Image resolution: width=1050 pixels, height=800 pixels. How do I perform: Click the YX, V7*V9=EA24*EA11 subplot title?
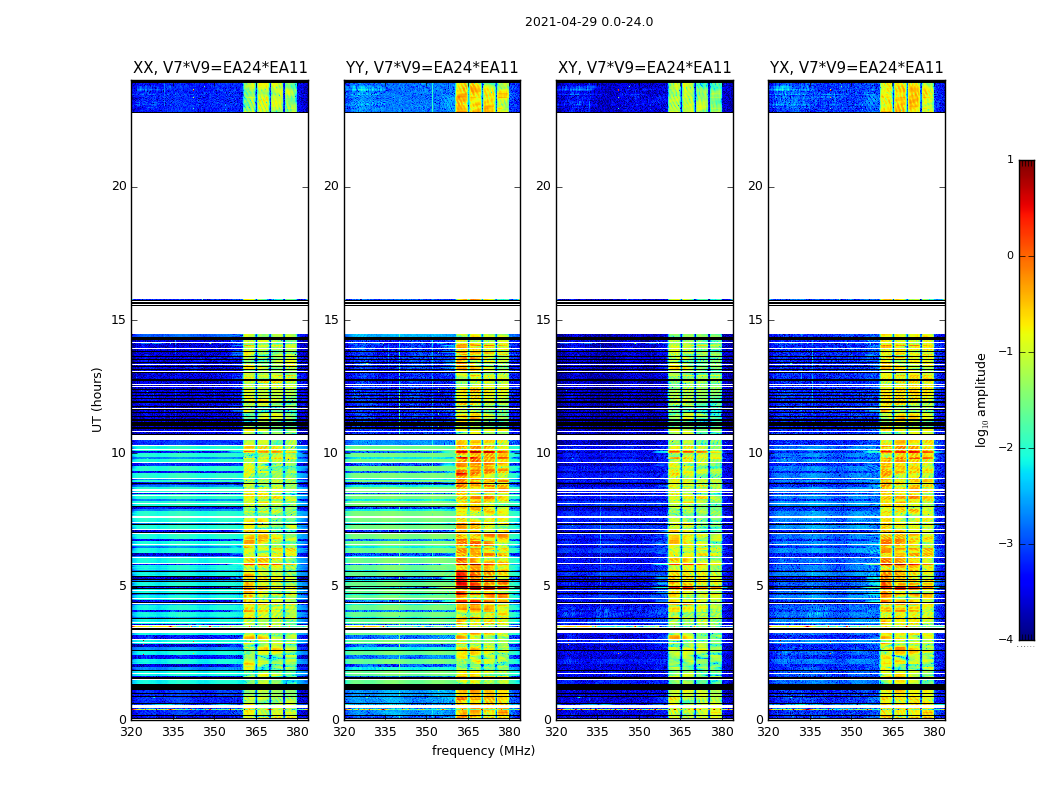(856, 68)
